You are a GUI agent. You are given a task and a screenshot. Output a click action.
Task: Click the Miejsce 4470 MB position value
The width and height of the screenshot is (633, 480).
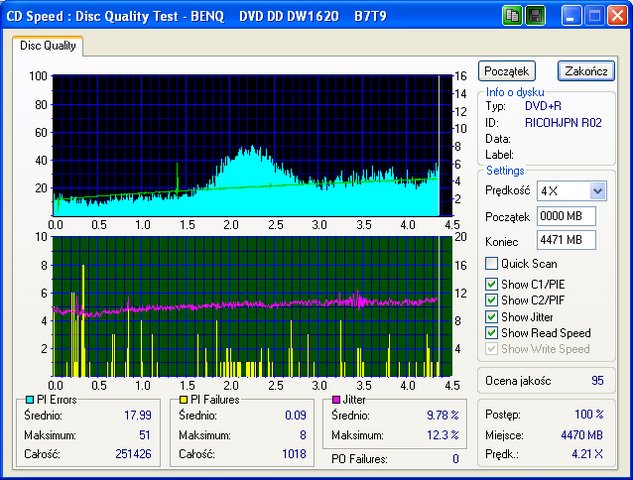(x=582, y=435)
